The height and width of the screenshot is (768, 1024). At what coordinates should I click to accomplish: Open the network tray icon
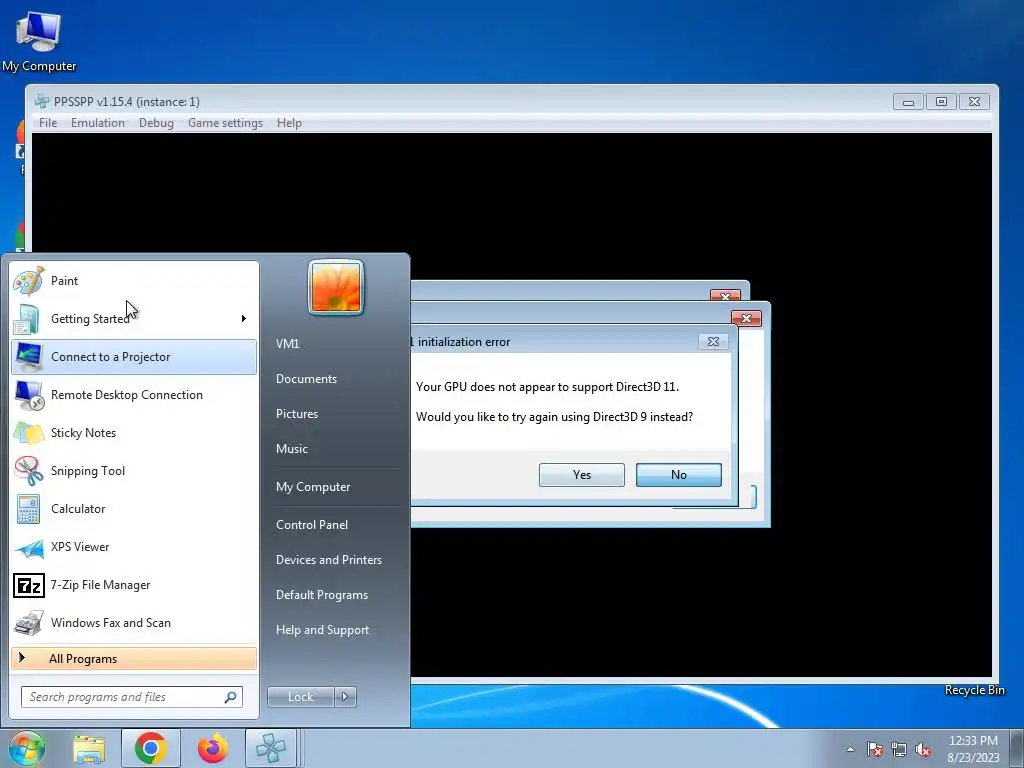pyautogui.click(x=899, y=749)
